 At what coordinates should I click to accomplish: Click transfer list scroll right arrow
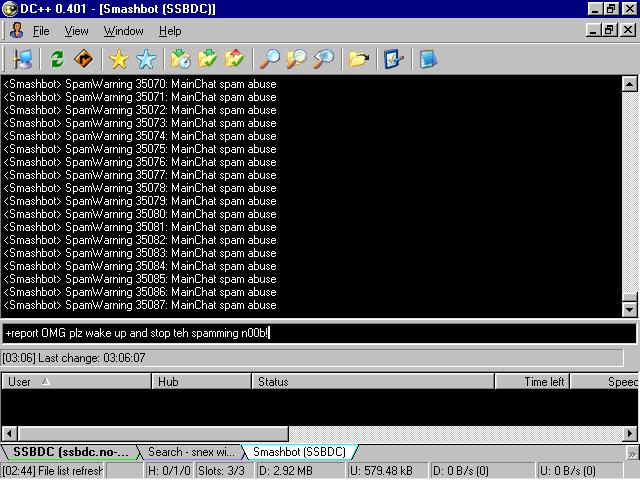(x=630, y=433)
